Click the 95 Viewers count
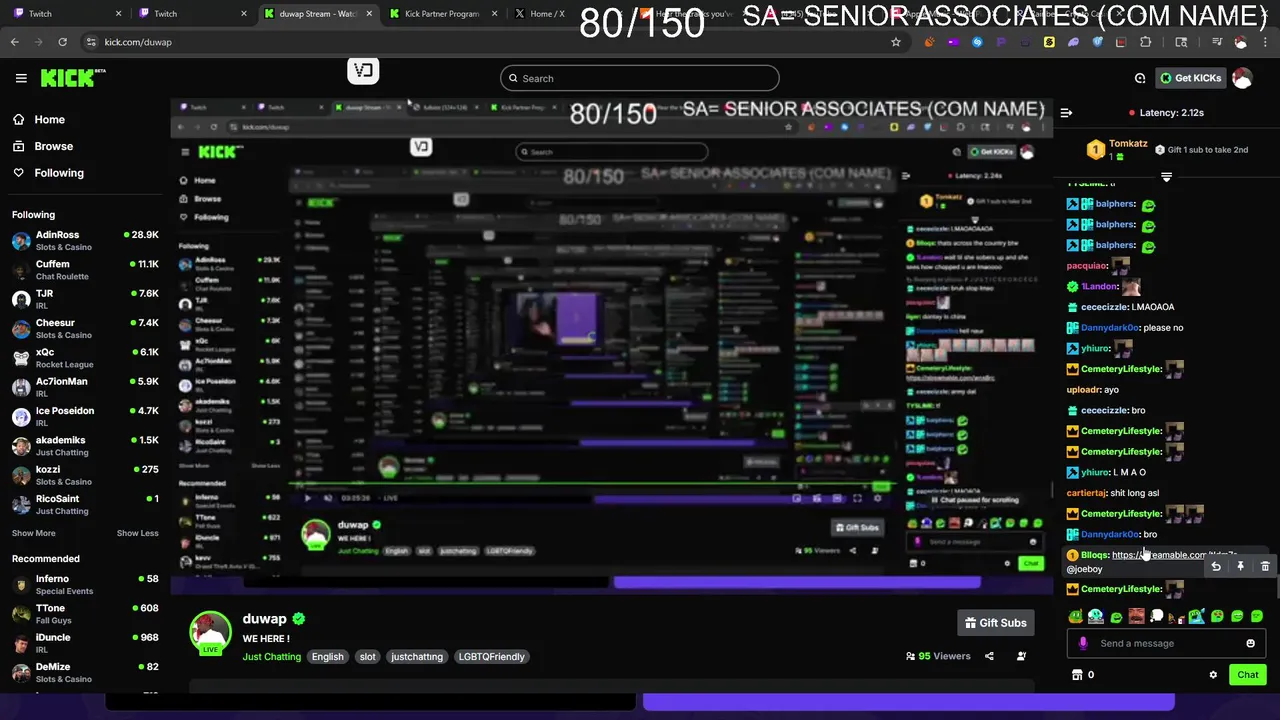The image size is (1280, 720). (x=938, y=656)
